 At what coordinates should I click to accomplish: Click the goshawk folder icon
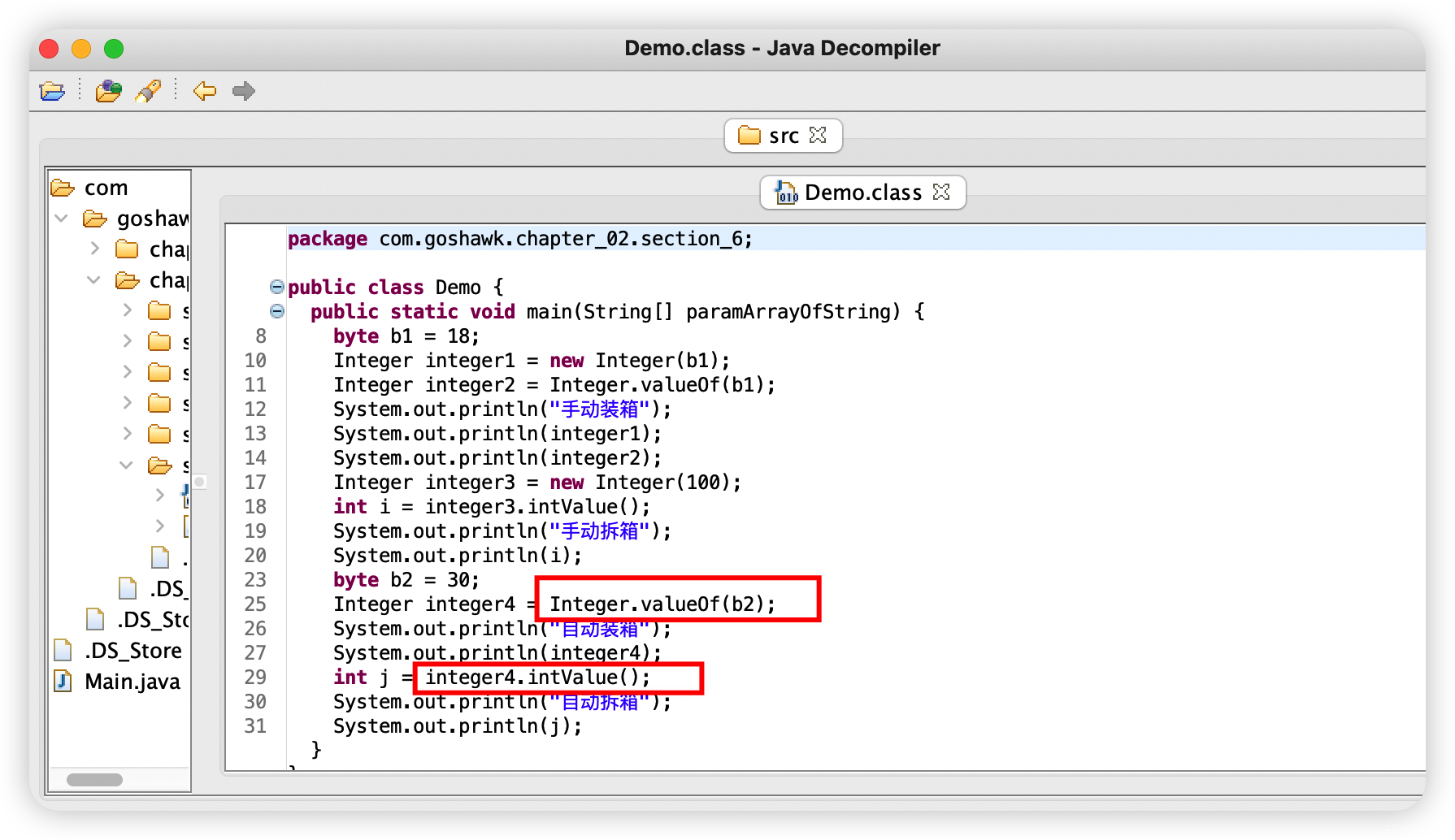click(95, 219)
